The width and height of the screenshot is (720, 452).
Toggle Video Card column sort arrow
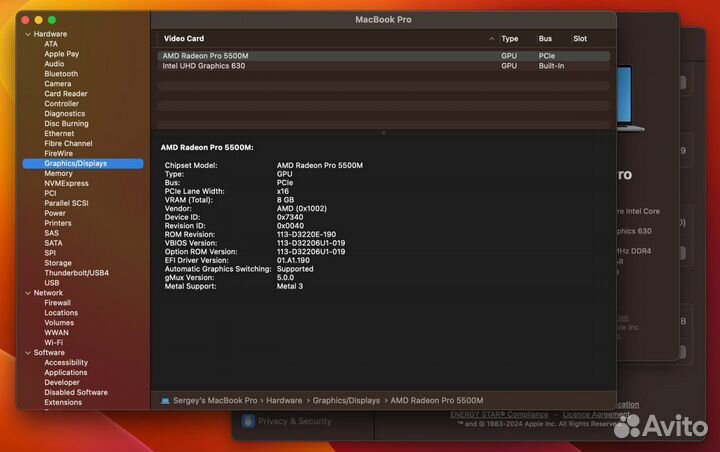pyautogui.click(x=492, y=39)
